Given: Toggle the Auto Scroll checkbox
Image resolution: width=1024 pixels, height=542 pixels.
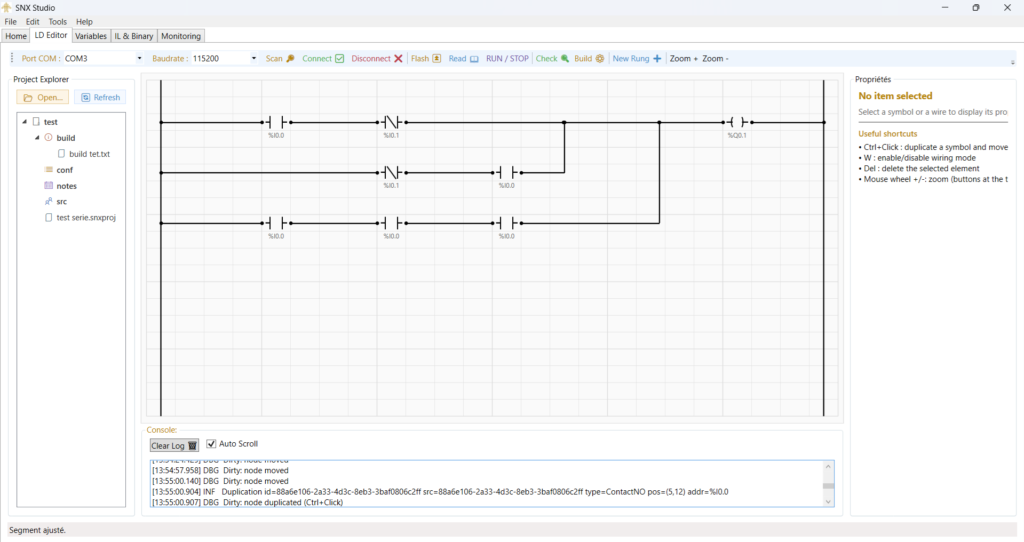Looking at the screenshot, I should 211,444.
